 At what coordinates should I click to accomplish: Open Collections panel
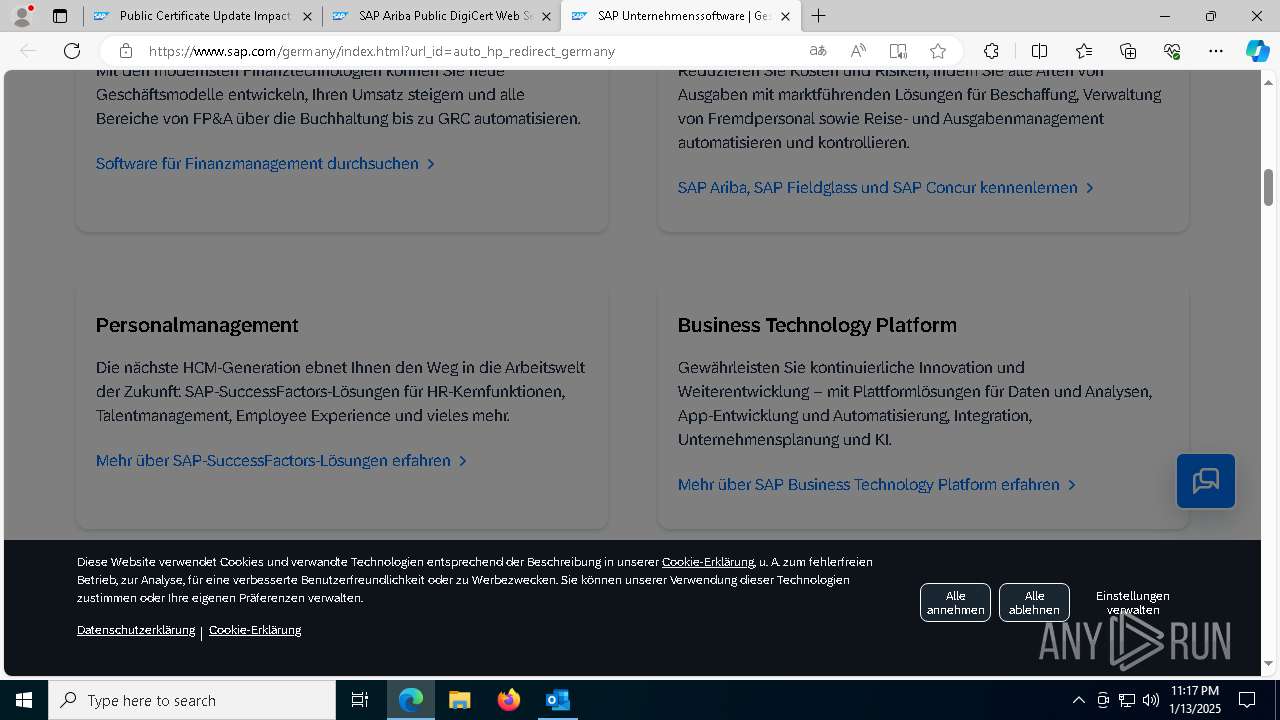1128,51
